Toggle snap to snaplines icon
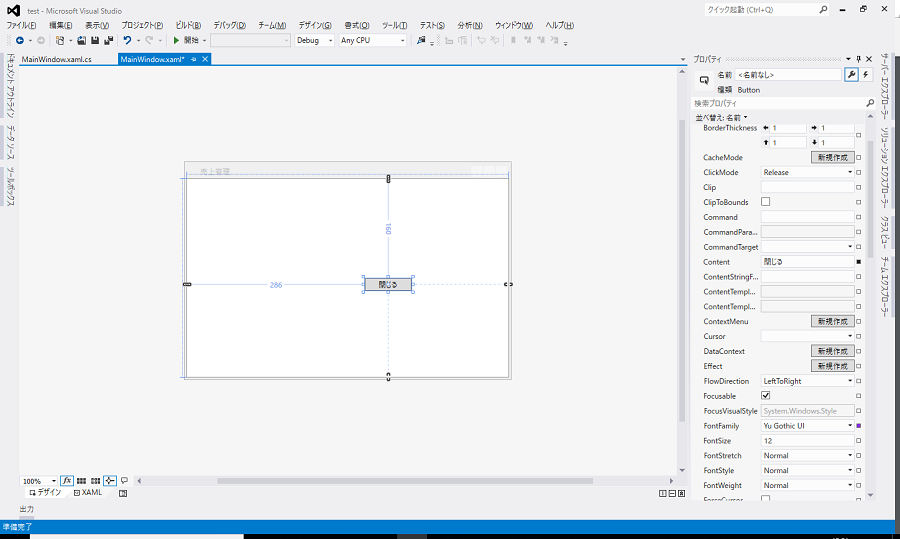900x539 pixels. [110, 480]
